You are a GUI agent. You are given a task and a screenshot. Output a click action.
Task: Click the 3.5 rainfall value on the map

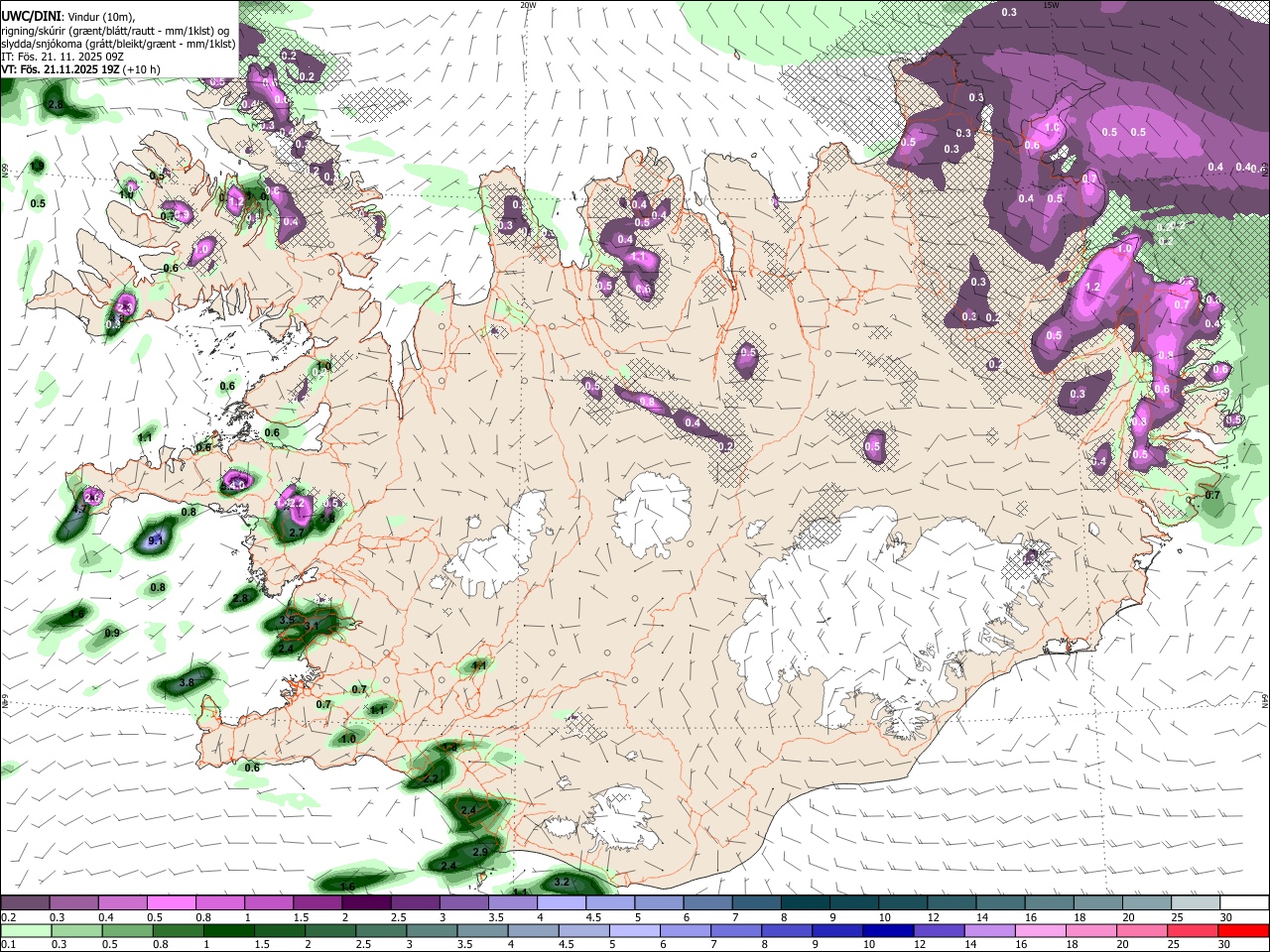pyautogui.click(x=288, y=620)
